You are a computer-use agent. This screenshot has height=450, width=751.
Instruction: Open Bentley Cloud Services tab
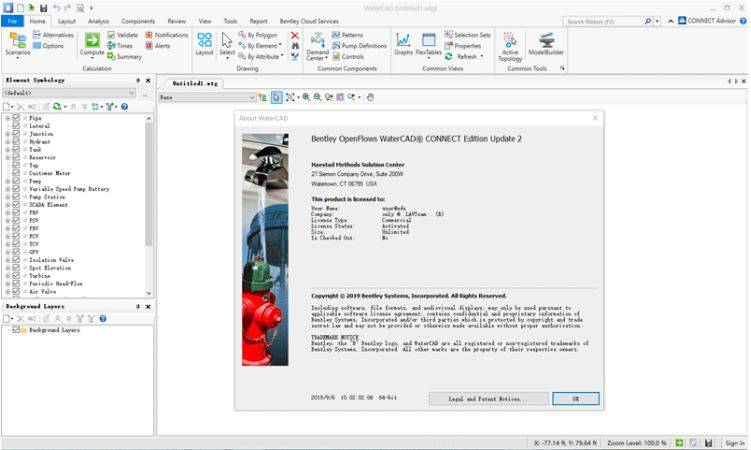coord(309,21)
